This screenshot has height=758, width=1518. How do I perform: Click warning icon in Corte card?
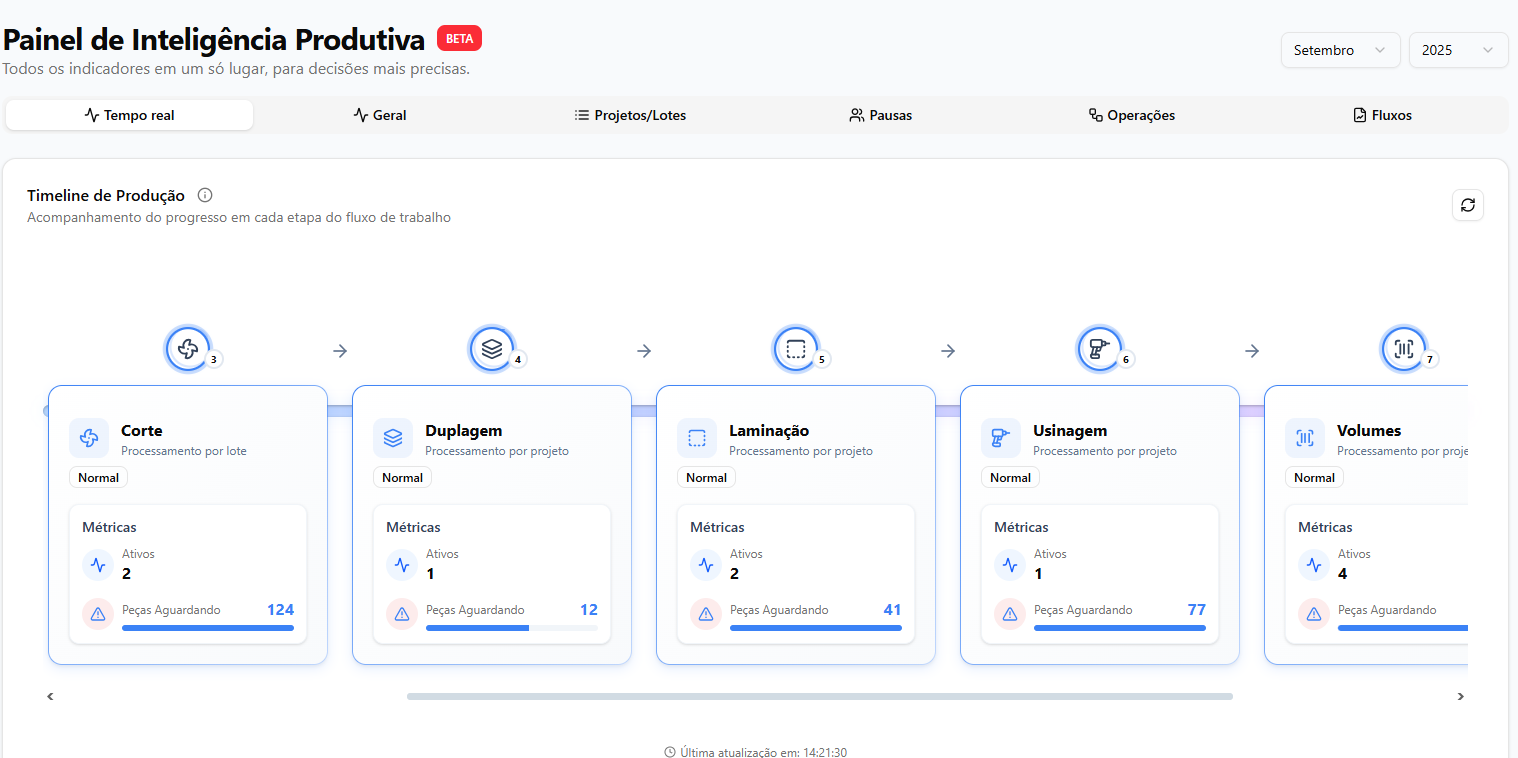click(x=98, y=614)
